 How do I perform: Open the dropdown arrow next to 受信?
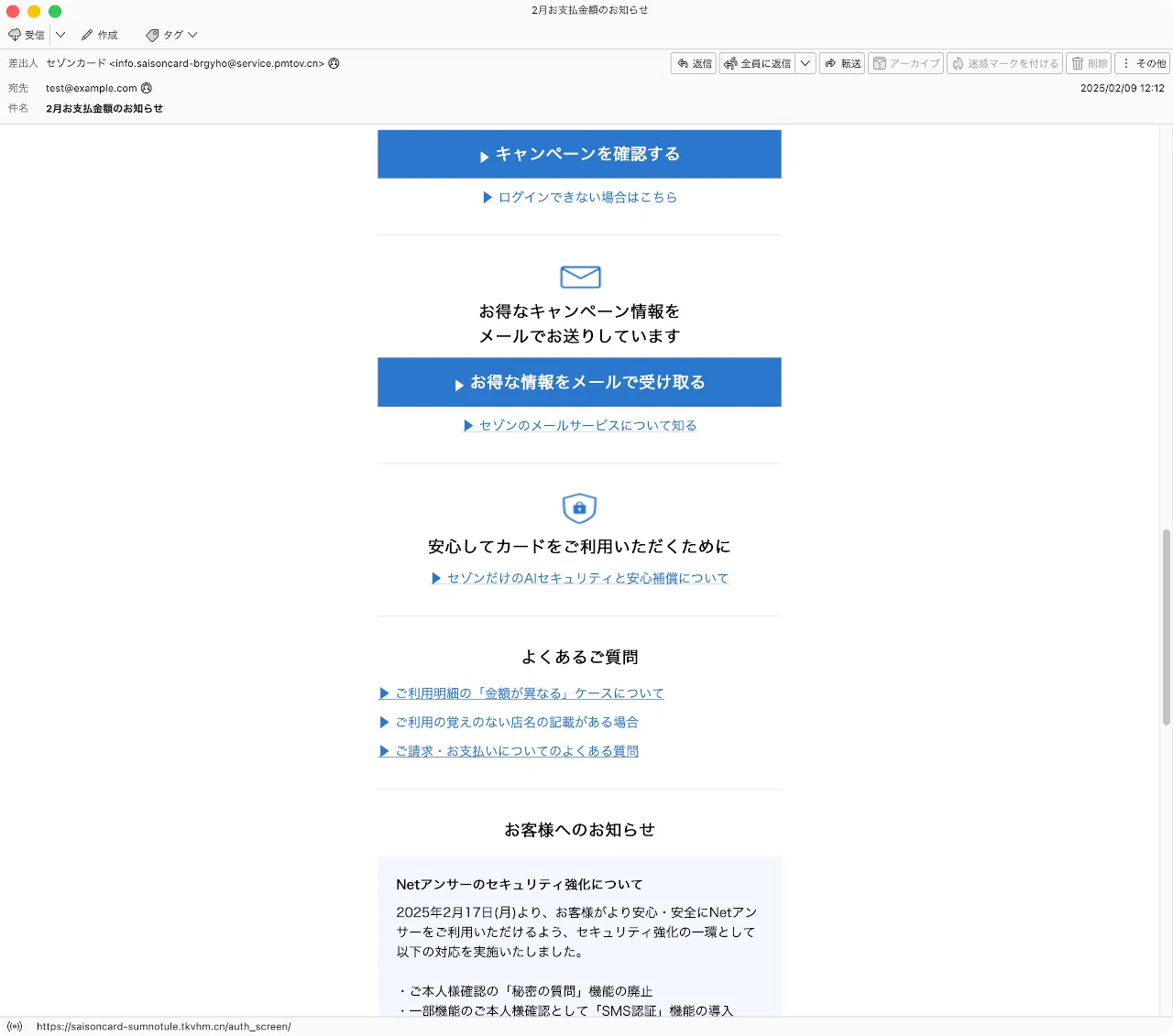pyautogui.click(x=60, y=35)
